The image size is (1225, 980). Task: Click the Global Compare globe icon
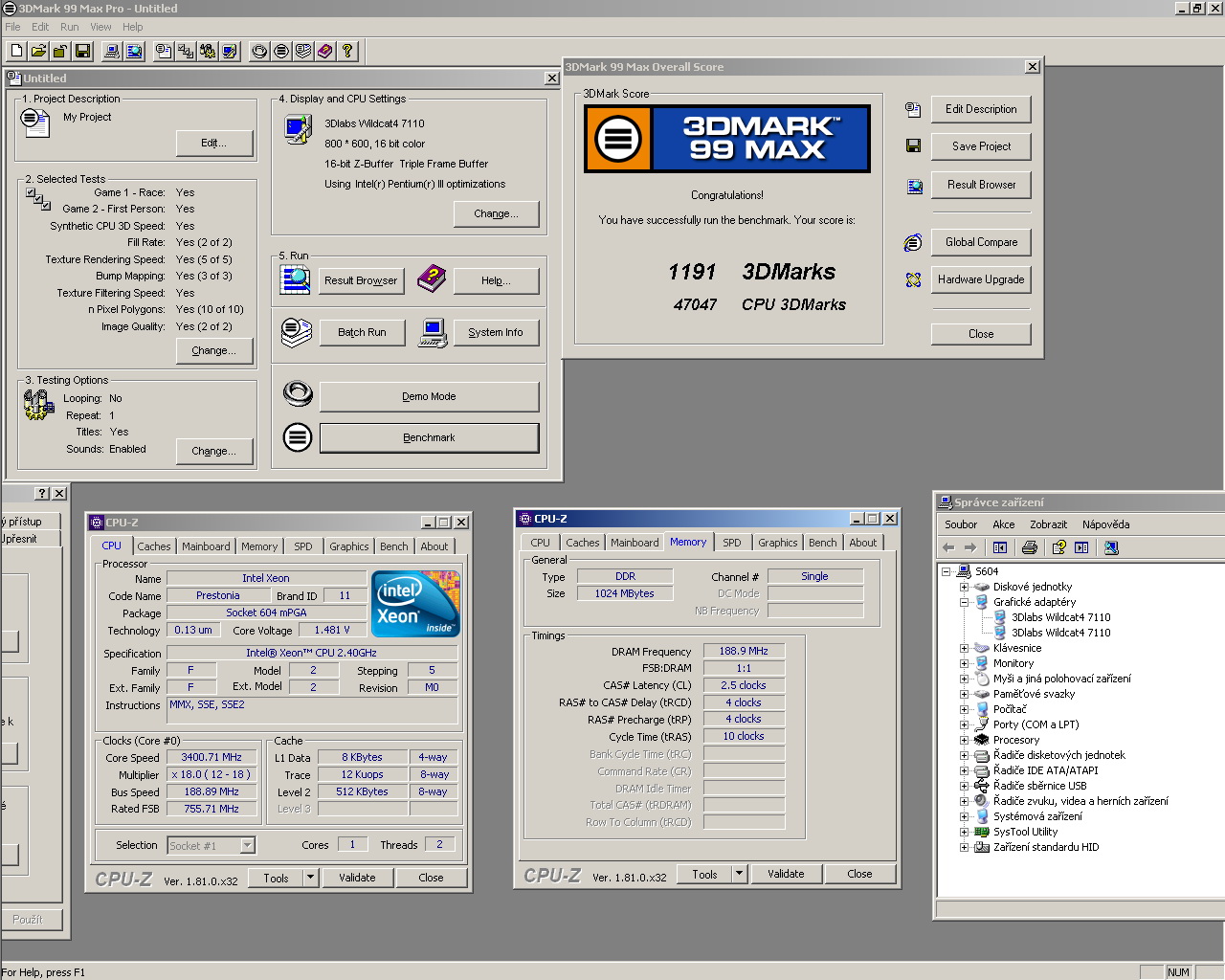pyautogui.click(x=913, y=242)
